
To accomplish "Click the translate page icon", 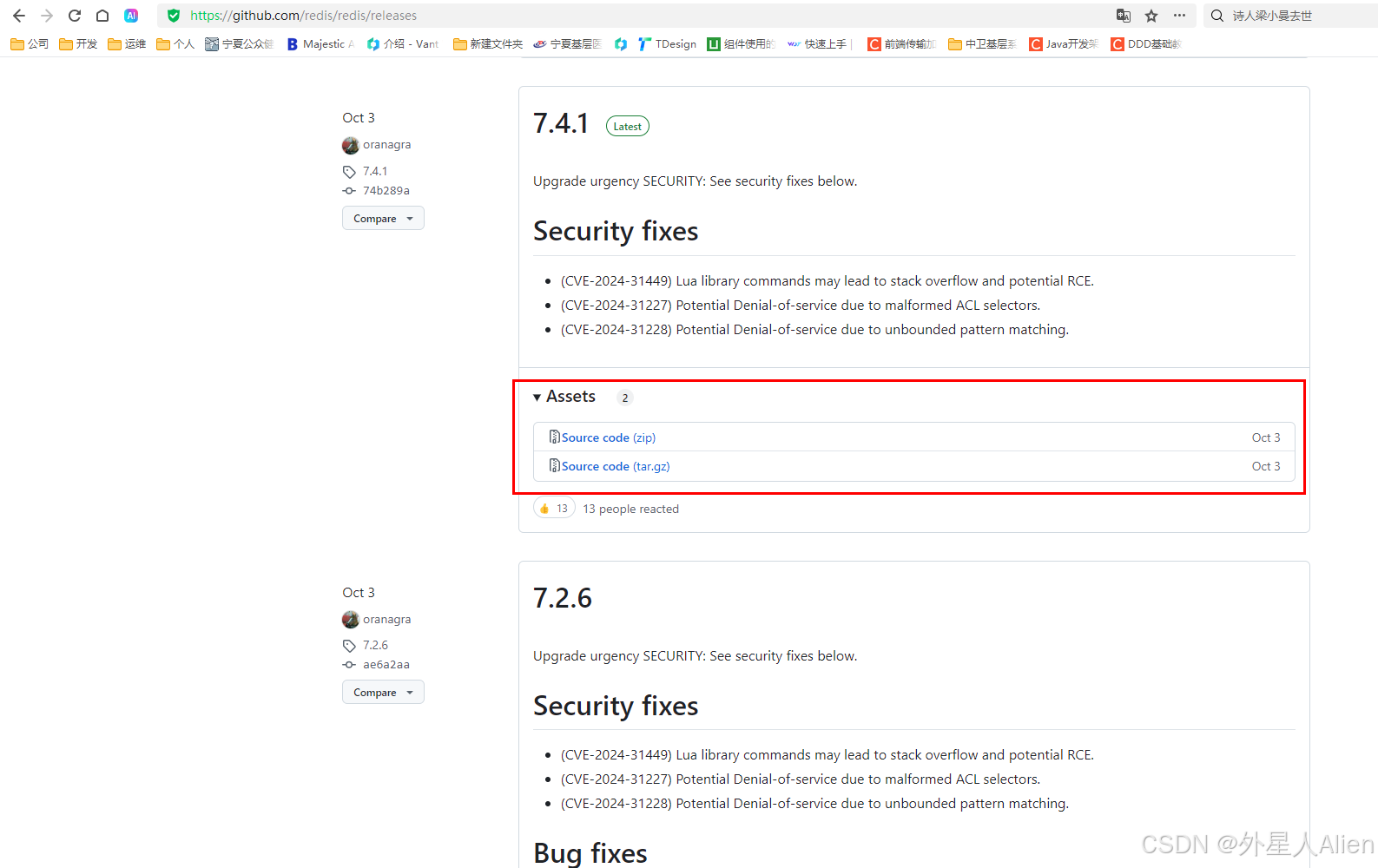I will 1124,16.
